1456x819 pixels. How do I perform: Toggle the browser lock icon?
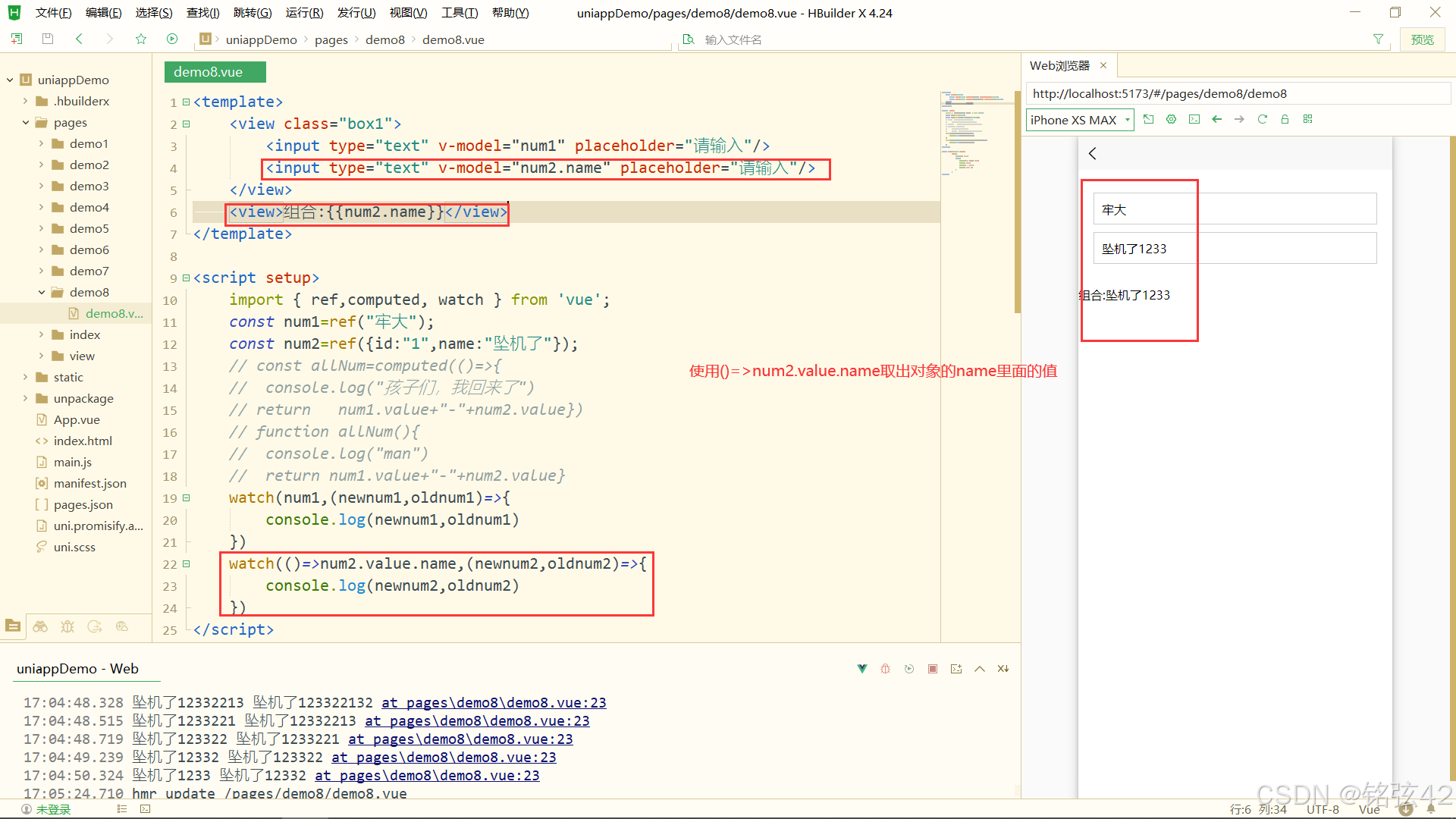point(1285,120)
